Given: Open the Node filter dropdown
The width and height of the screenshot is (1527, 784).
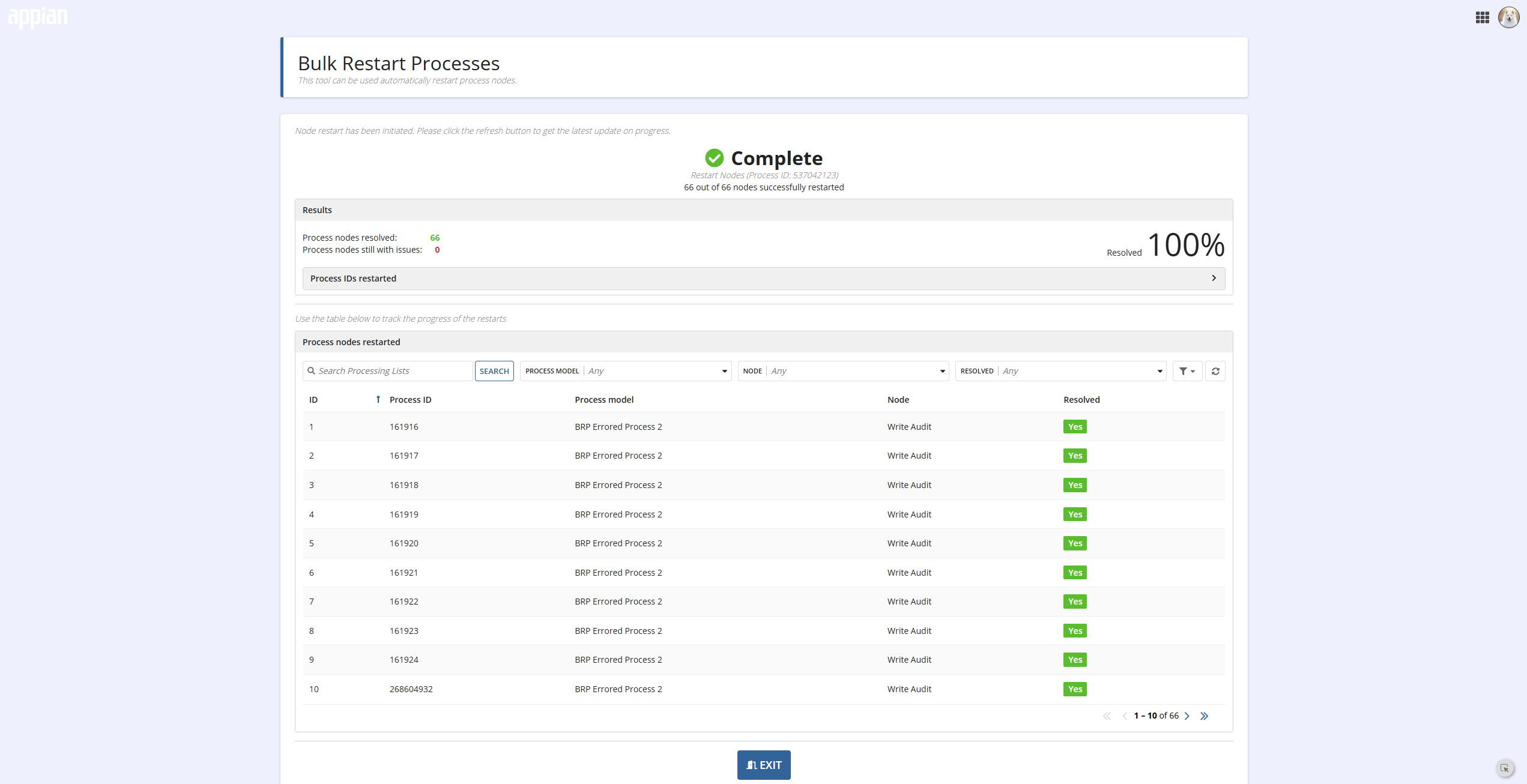Looking at the screenshot, I should [x=843, y=371].
